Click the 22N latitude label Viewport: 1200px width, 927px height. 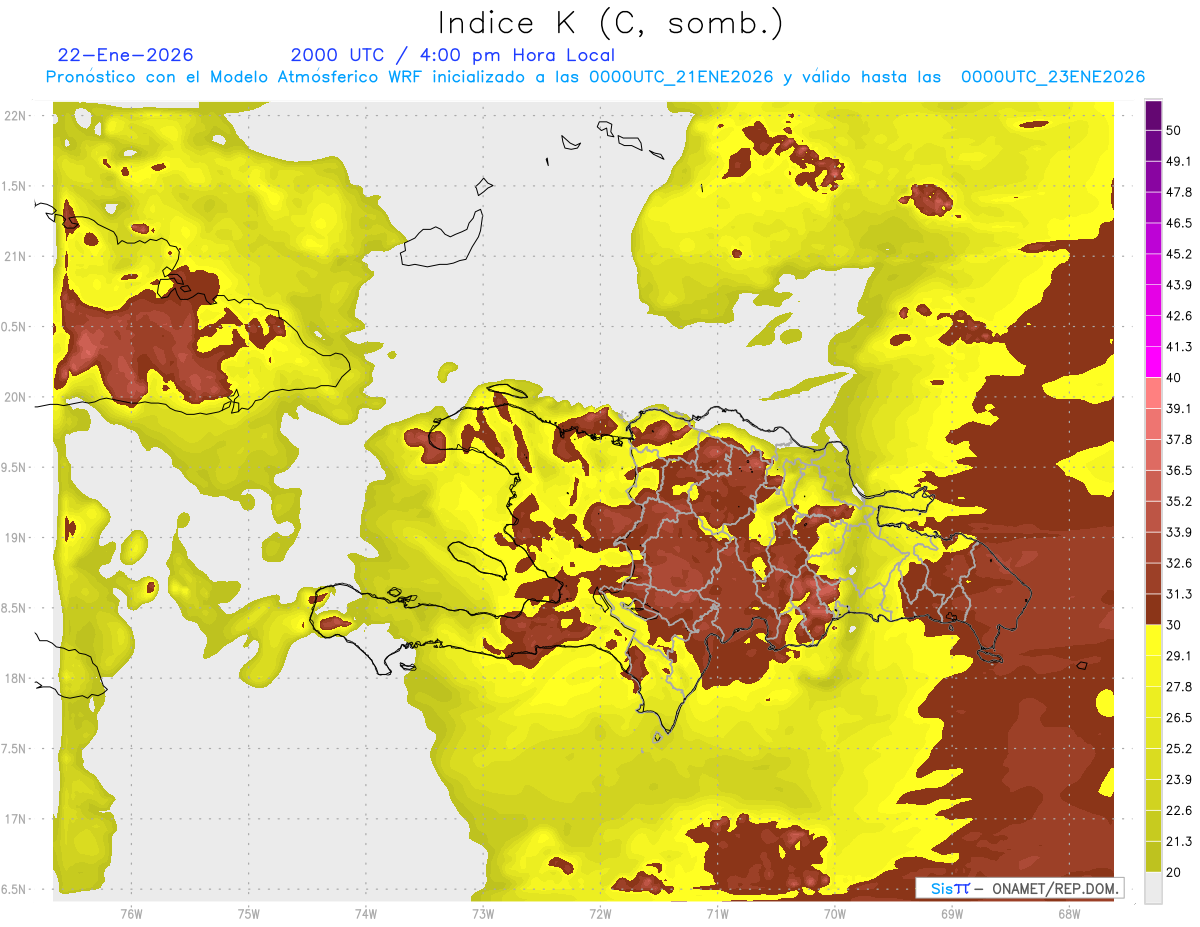click(x=17, y=116)
